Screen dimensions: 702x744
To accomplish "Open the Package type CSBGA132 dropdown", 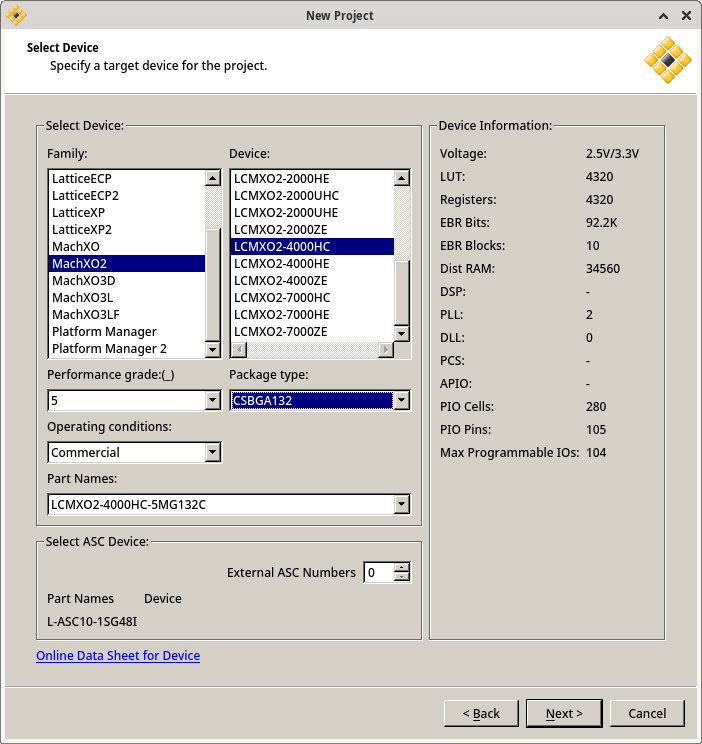I will 402,400.
